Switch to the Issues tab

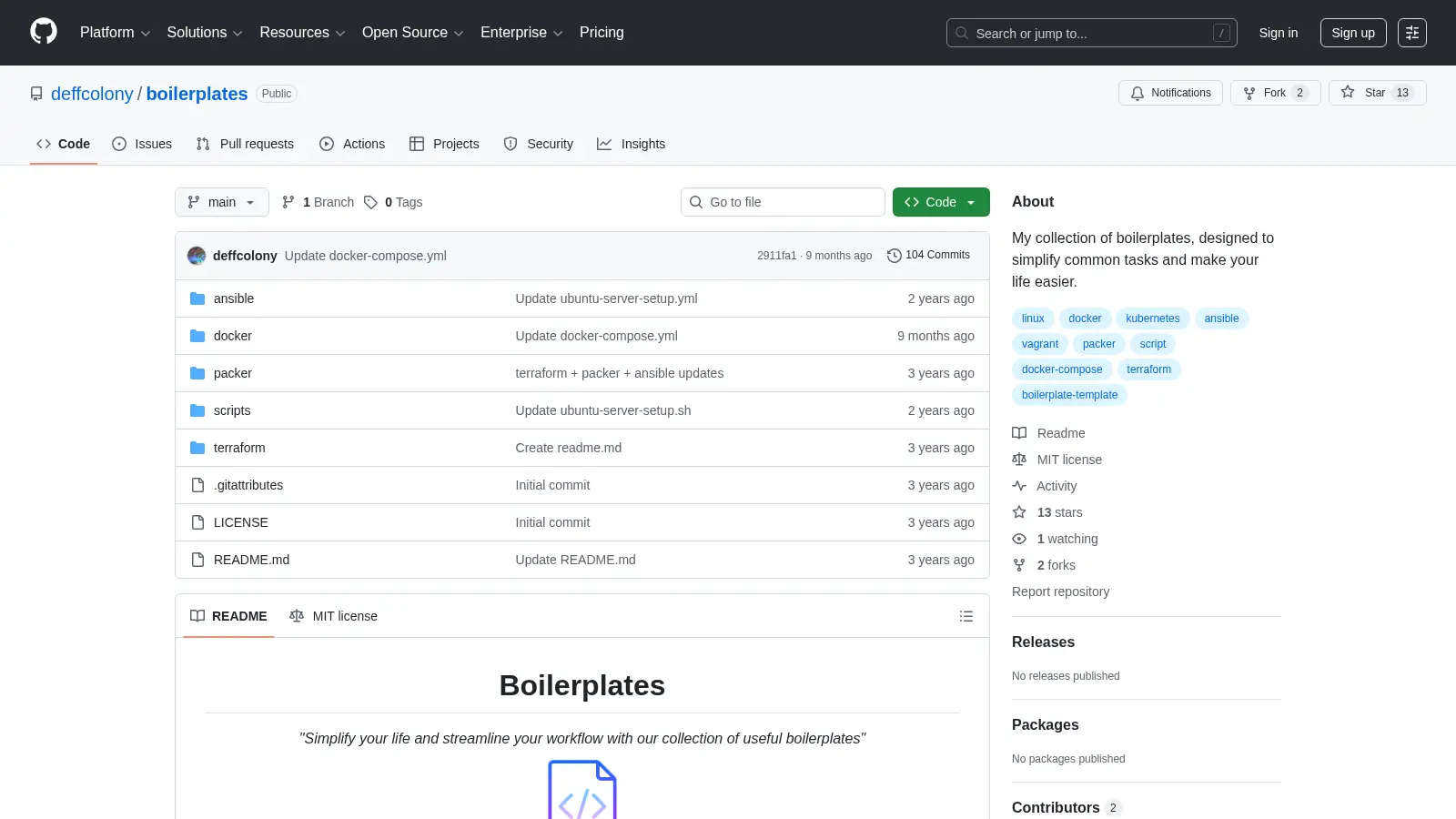point(142,144)
